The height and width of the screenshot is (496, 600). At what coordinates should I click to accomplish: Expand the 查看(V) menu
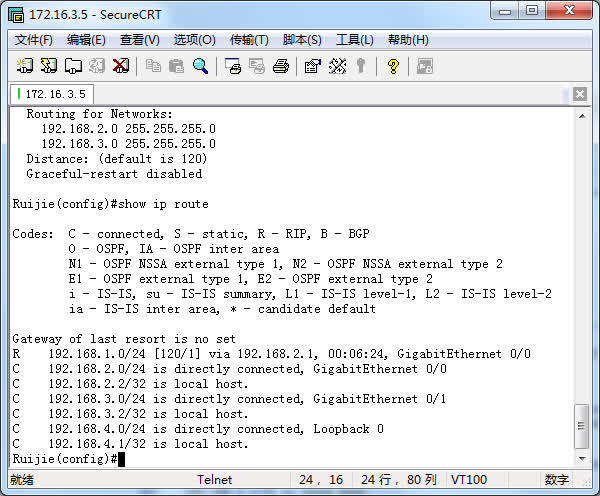point(139,40)
